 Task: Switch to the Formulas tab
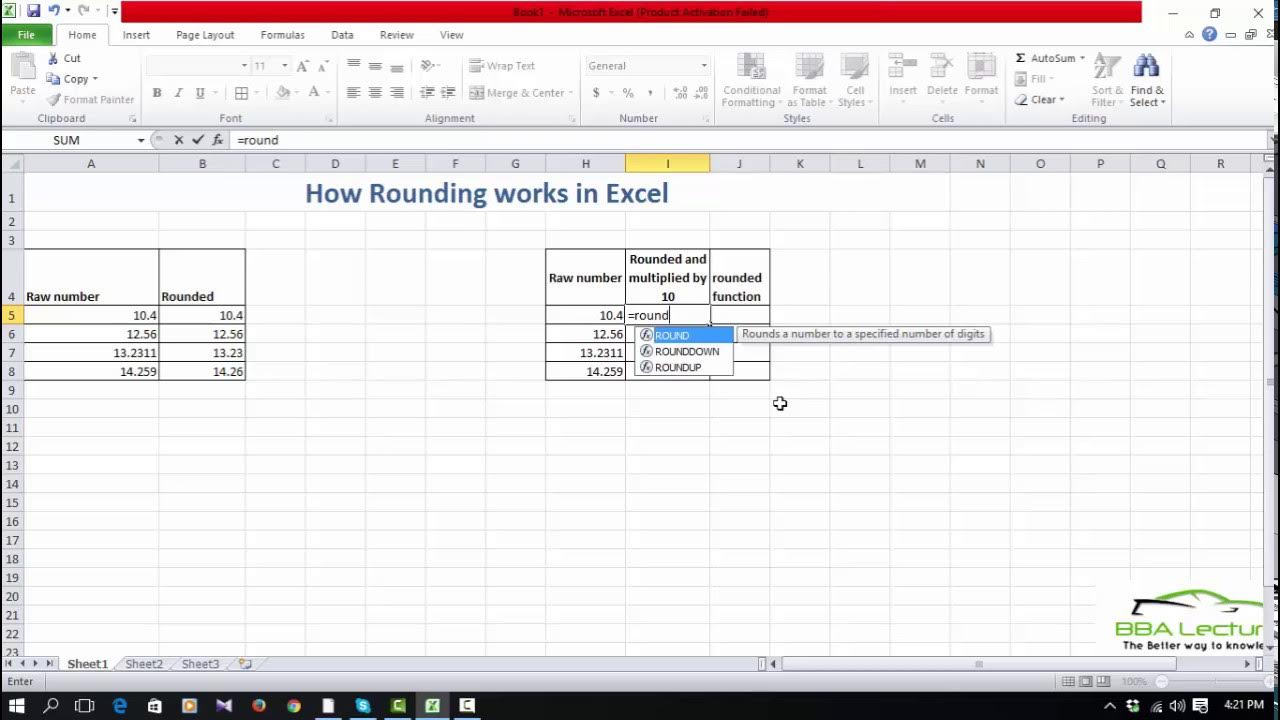(x=282, y=35)
